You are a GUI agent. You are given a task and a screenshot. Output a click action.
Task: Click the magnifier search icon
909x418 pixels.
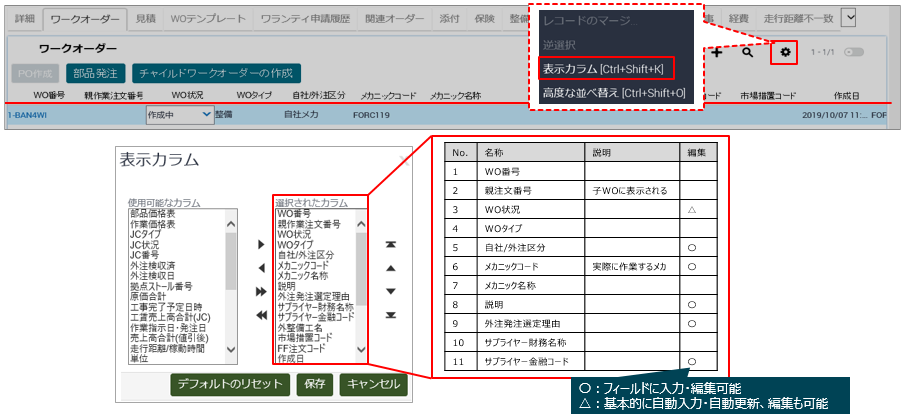(748, 52)
